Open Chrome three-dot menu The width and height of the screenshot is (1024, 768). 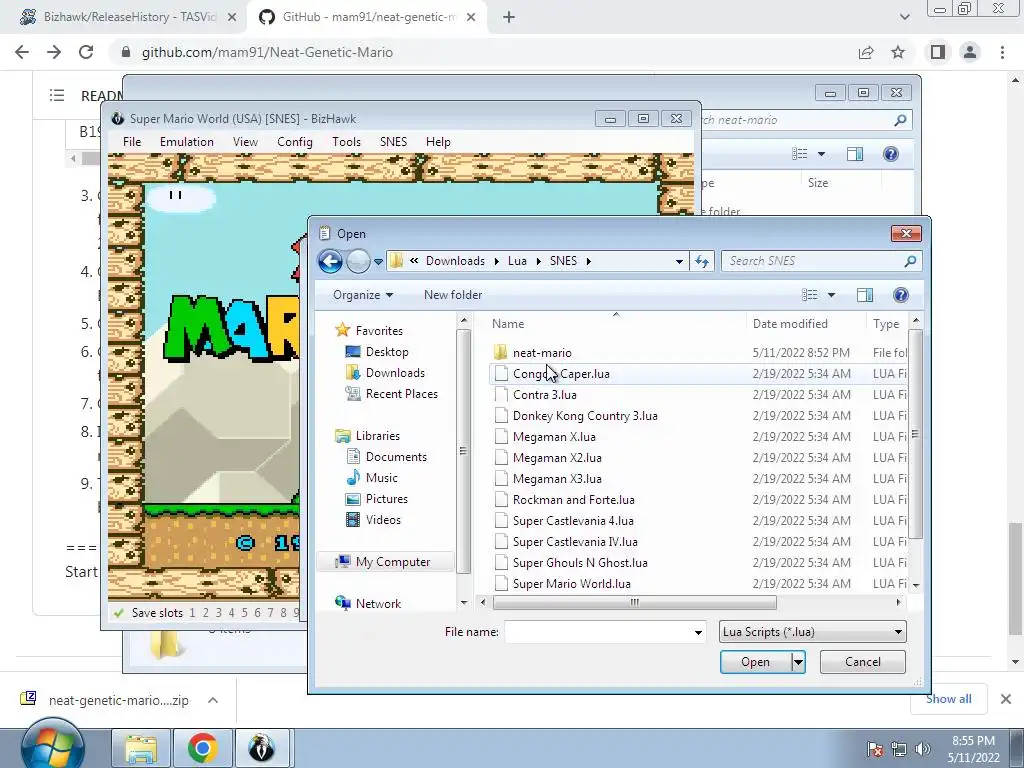coord(1002,52)
